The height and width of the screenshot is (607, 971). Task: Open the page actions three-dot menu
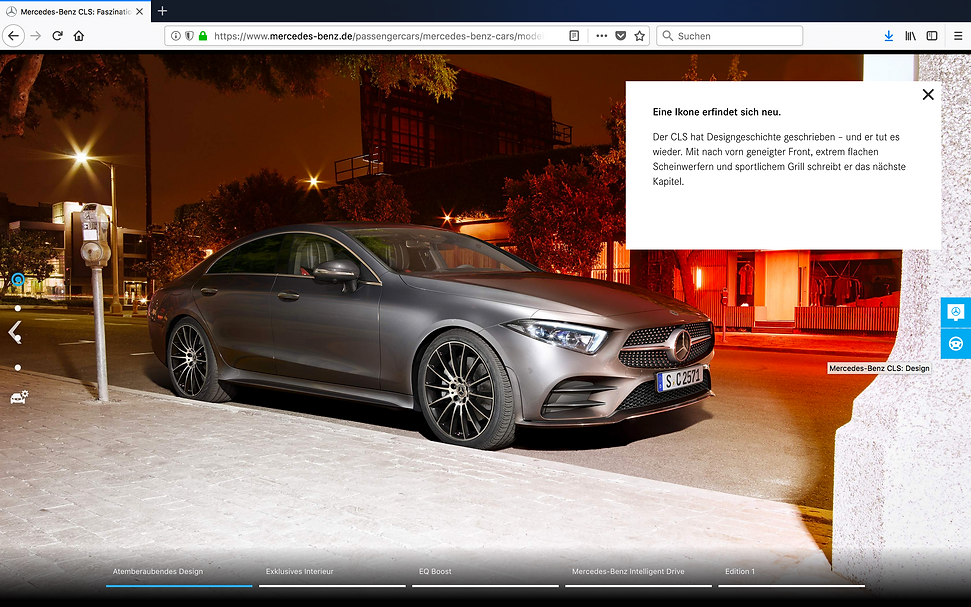point(601,36)
